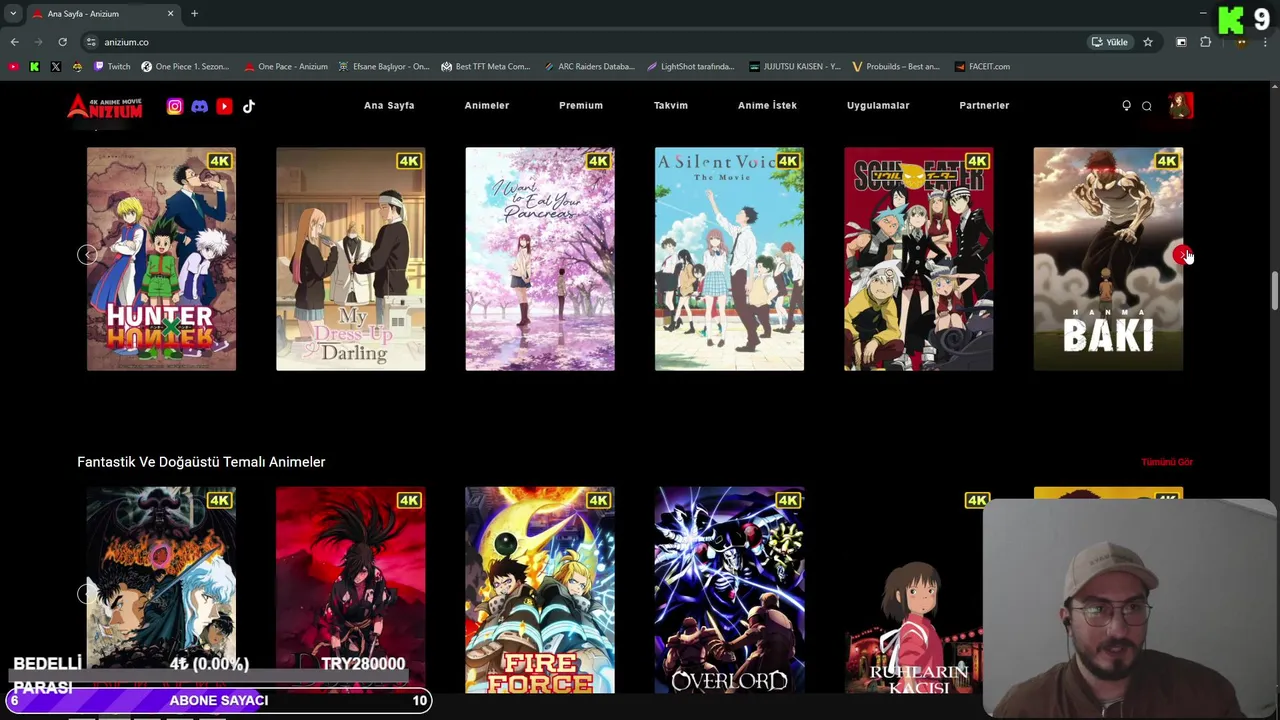View site information icon in address bar

[x=91, y=42]
